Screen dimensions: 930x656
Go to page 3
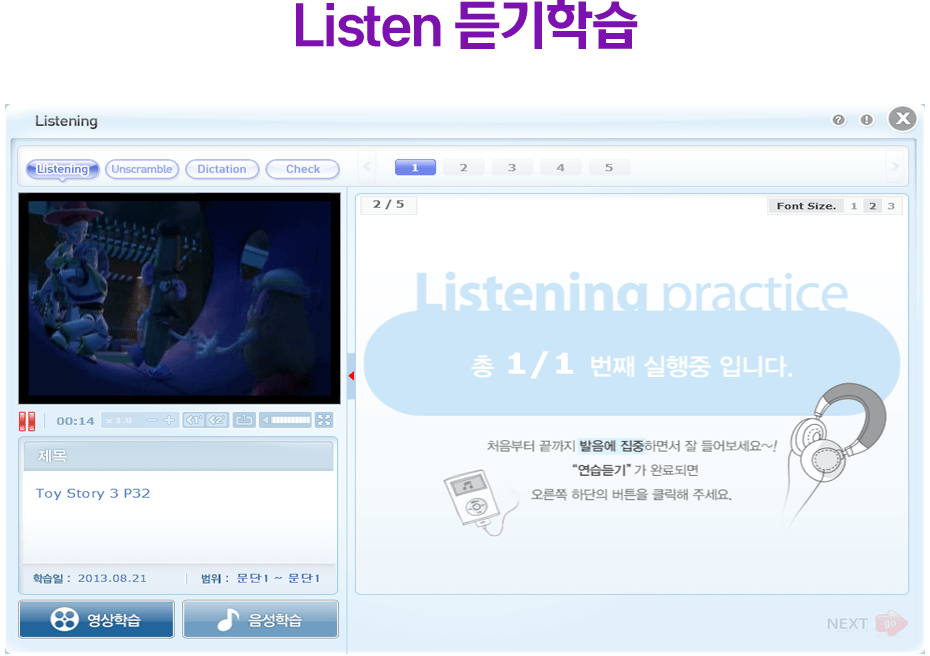tap(512, 168)
